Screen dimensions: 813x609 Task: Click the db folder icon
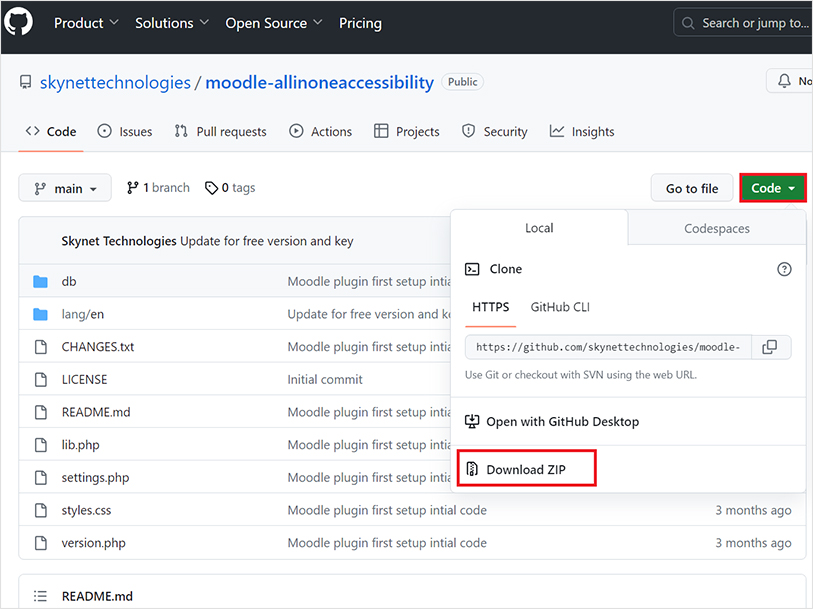click(x=41, y=282)
